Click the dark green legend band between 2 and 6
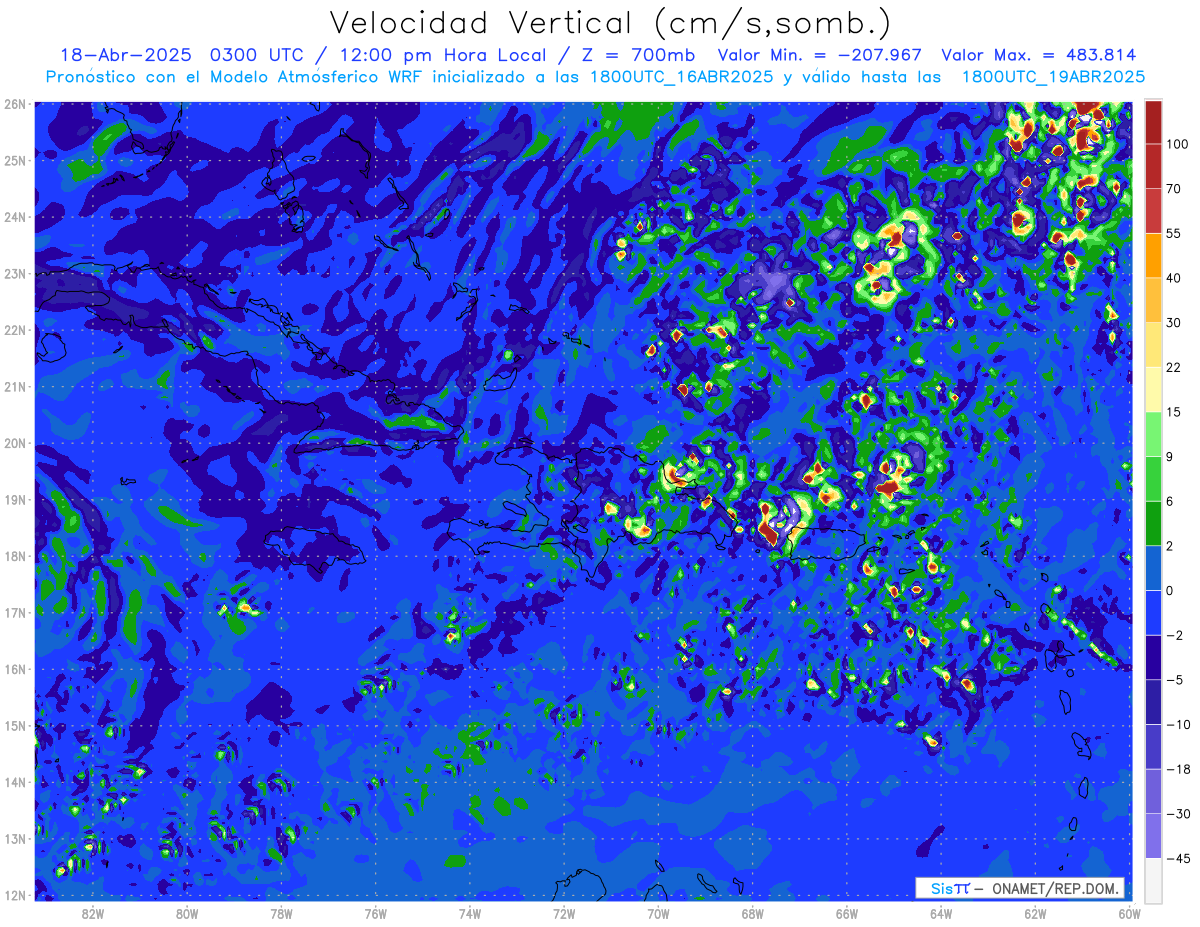This screenshot has height=927, width=1200. pyautogui.click(x=1153, y=521)
